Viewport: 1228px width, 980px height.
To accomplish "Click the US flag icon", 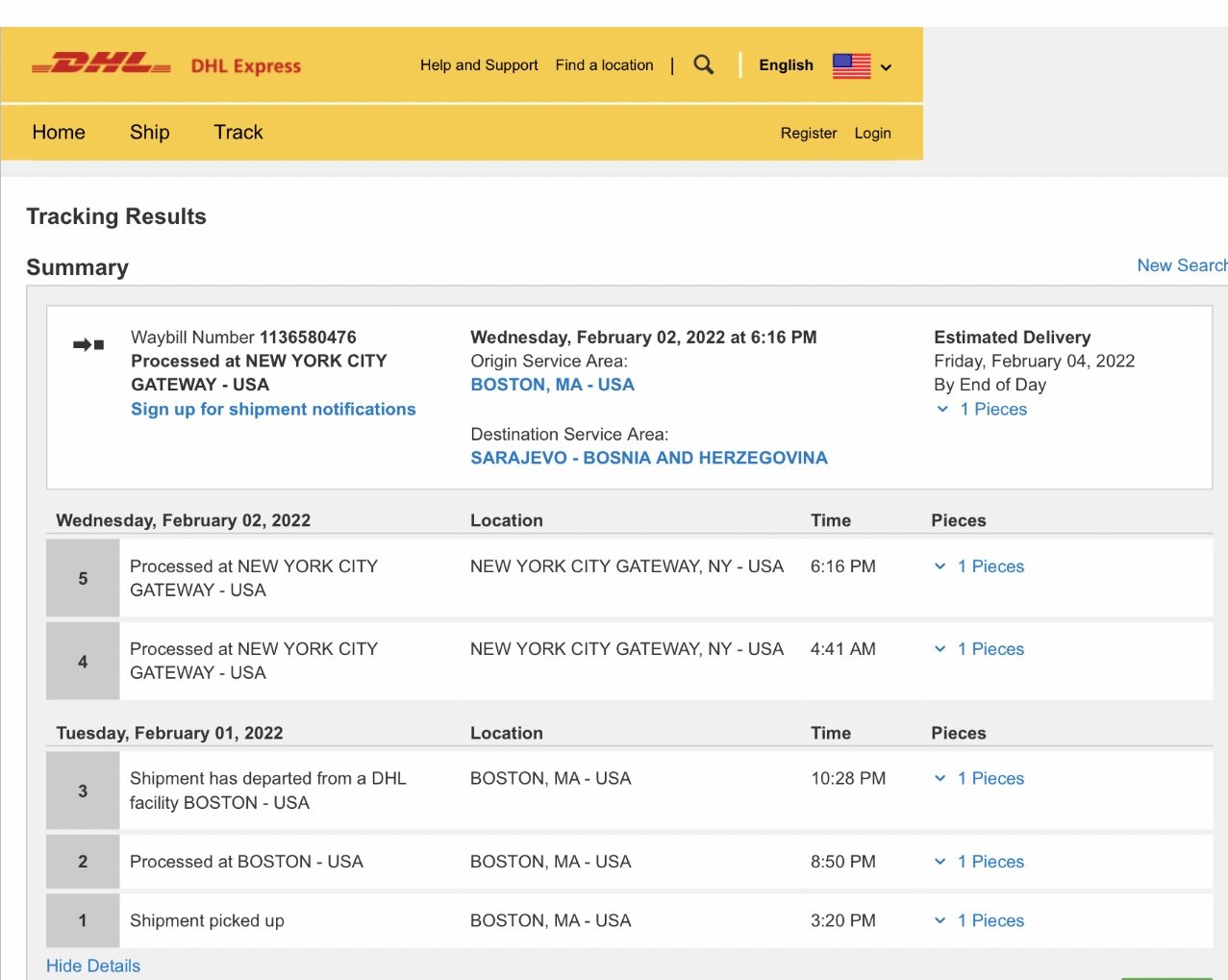I will (x=851, y=65).
